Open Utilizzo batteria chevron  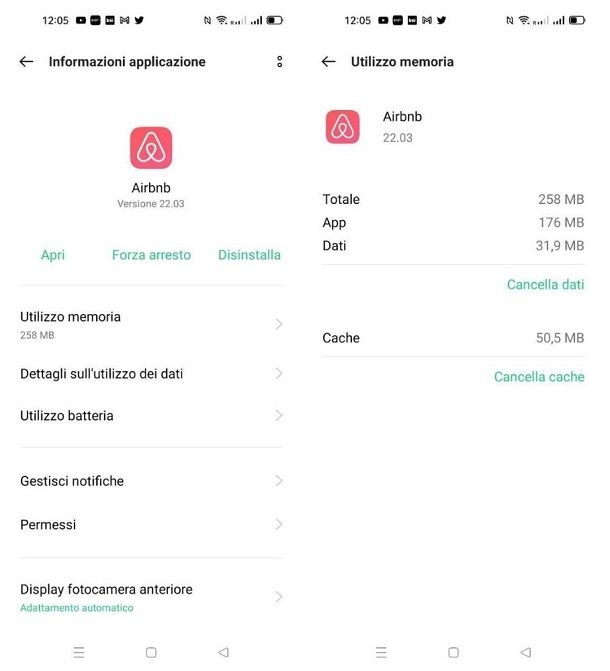tap(279, 416)
